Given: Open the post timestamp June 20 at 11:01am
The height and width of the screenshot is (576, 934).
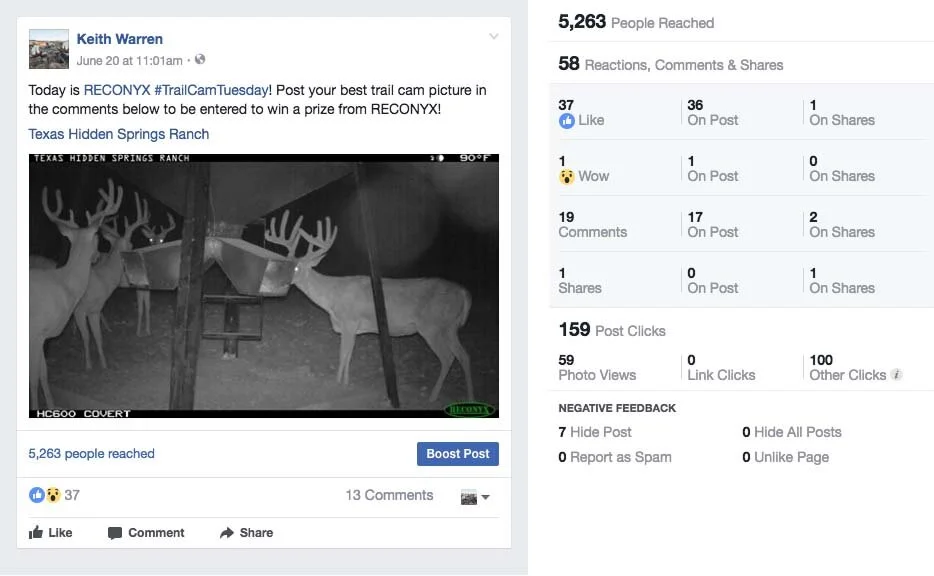Looking at the screenshot, I should tap(129, 61).
